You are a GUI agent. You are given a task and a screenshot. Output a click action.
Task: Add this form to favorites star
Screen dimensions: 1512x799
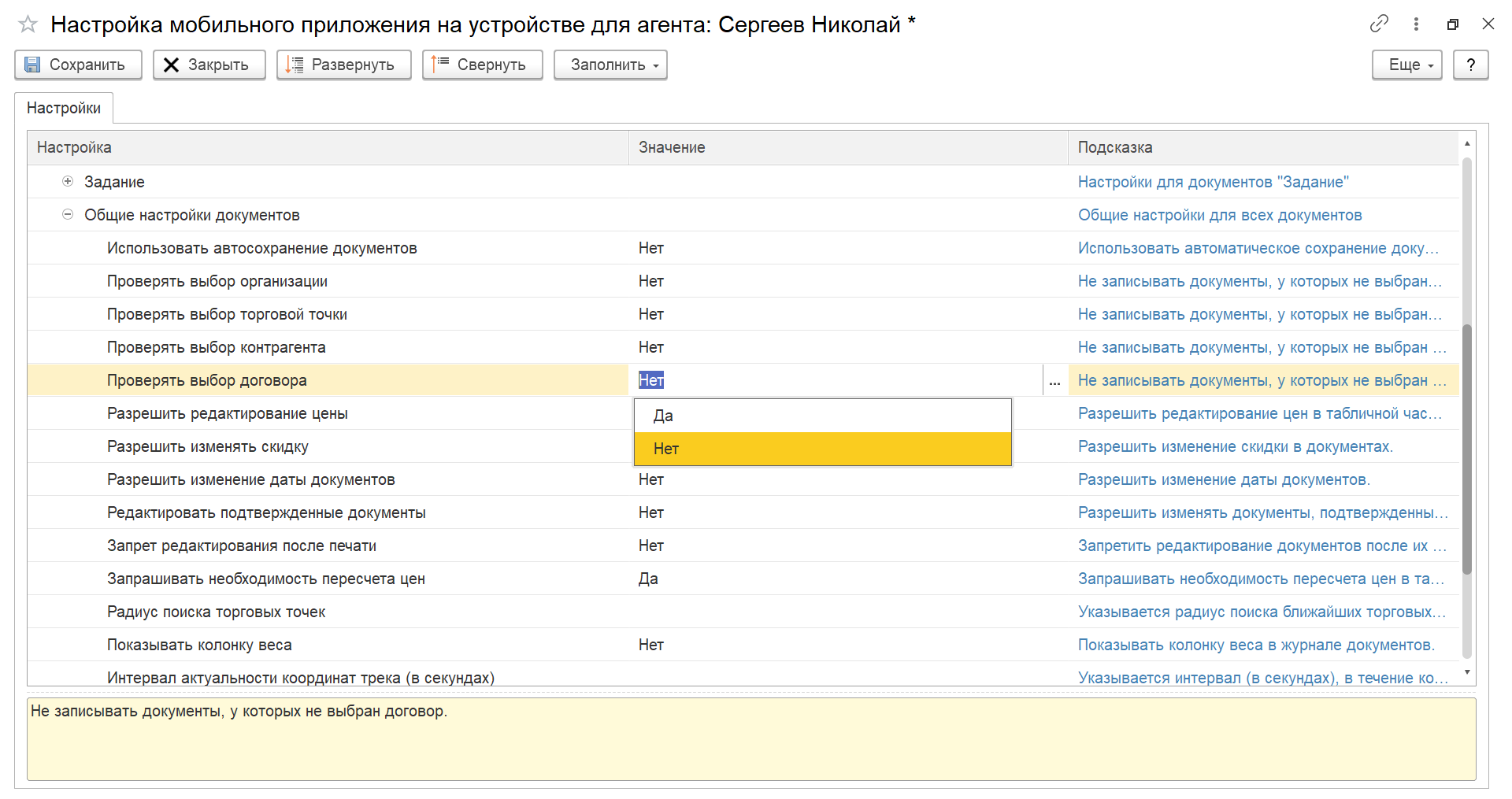point(28,24)
